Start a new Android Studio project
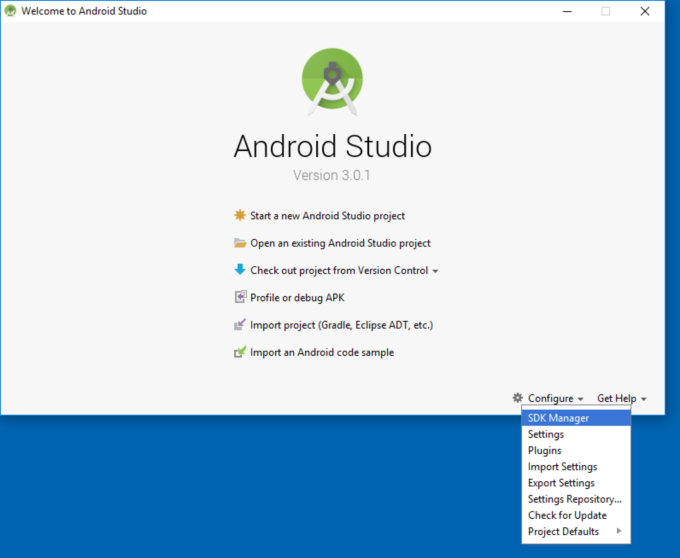The image size is (680, 558). [x=327, y=215]
